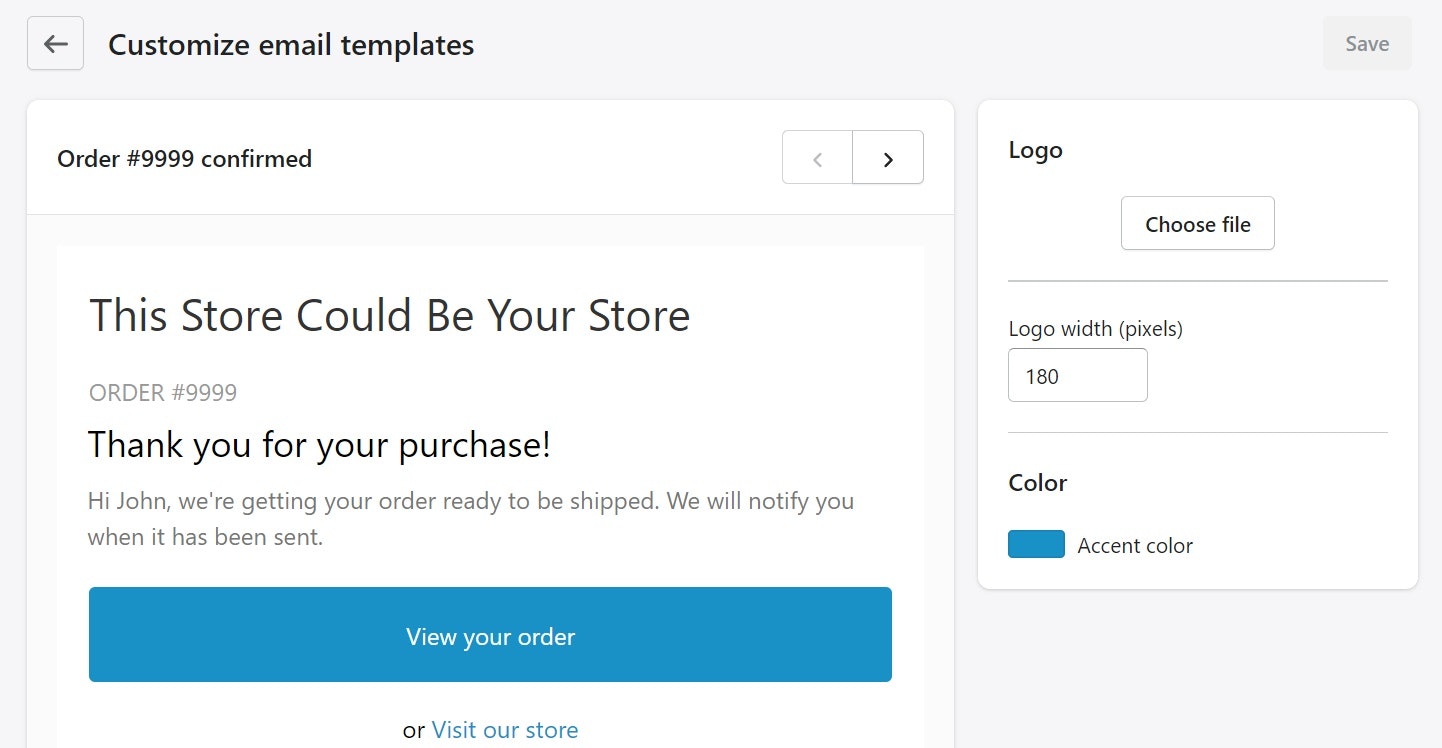Click the Customize email templates page title
This screenshot has height=748, width=1442.
(291, 44)
